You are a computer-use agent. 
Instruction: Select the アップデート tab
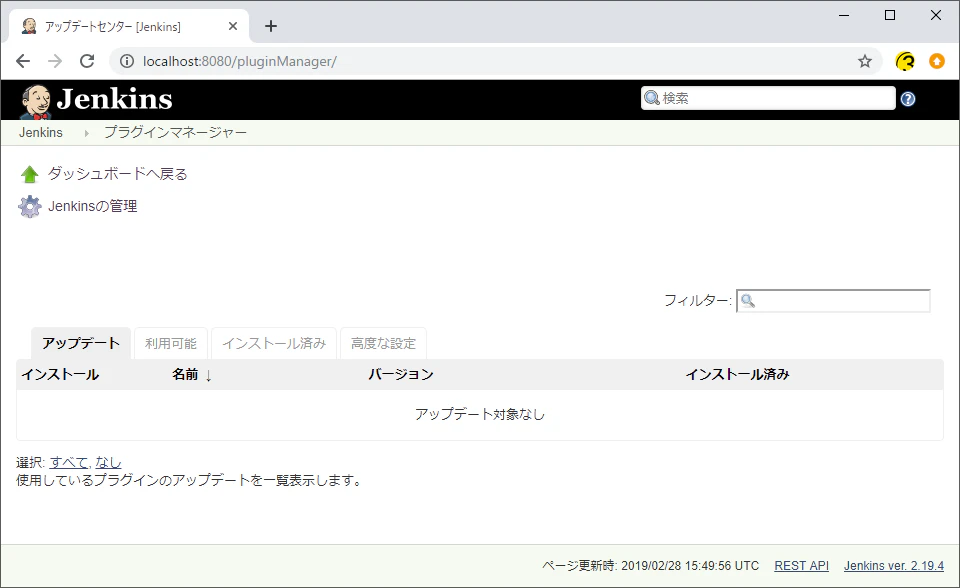(81, 344)
